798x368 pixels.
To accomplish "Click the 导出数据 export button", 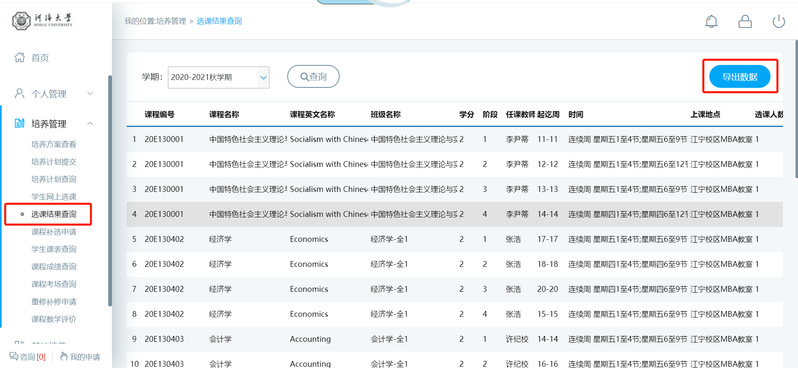I will coord(739,77).
